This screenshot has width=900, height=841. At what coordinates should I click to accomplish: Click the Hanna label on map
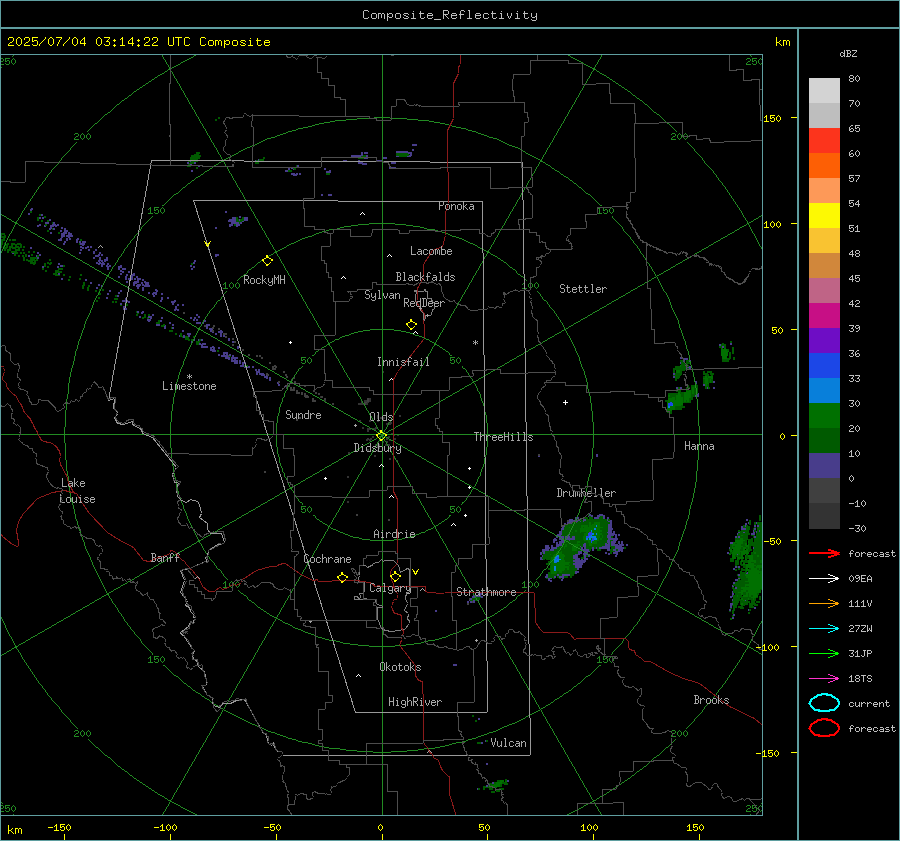click(x=699, y=446)
